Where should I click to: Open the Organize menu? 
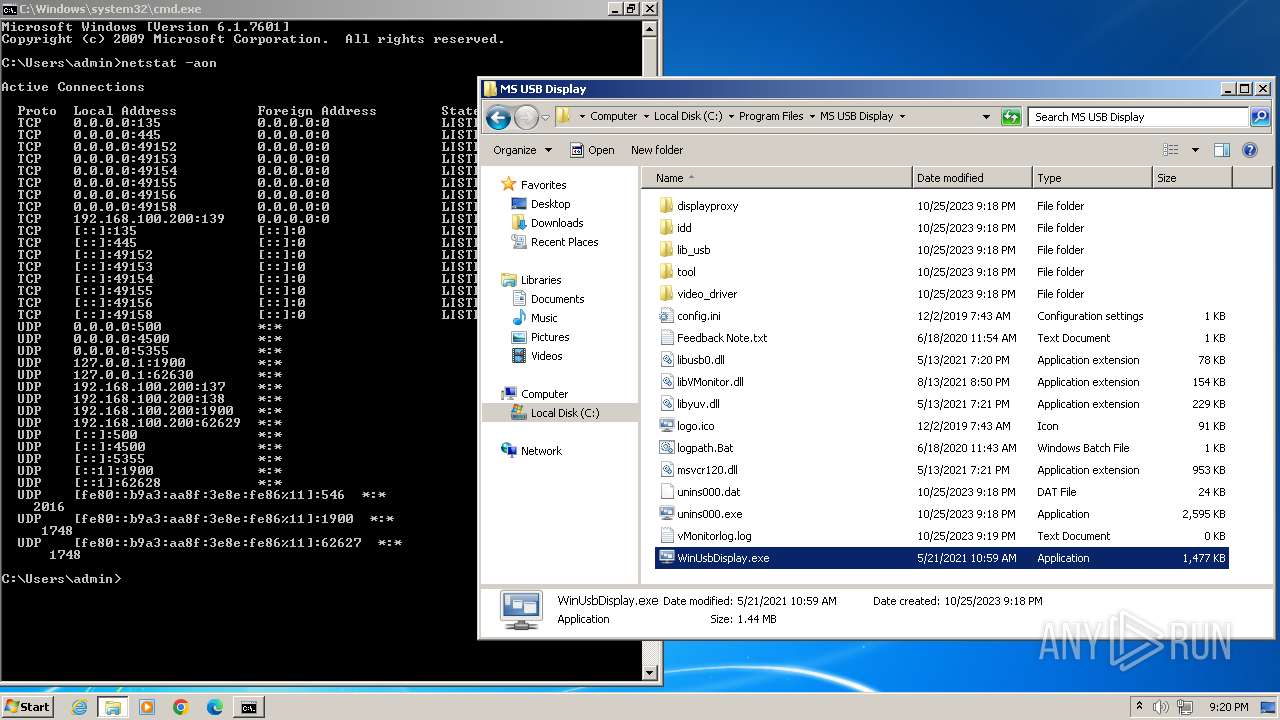click(x=522, y=150)
